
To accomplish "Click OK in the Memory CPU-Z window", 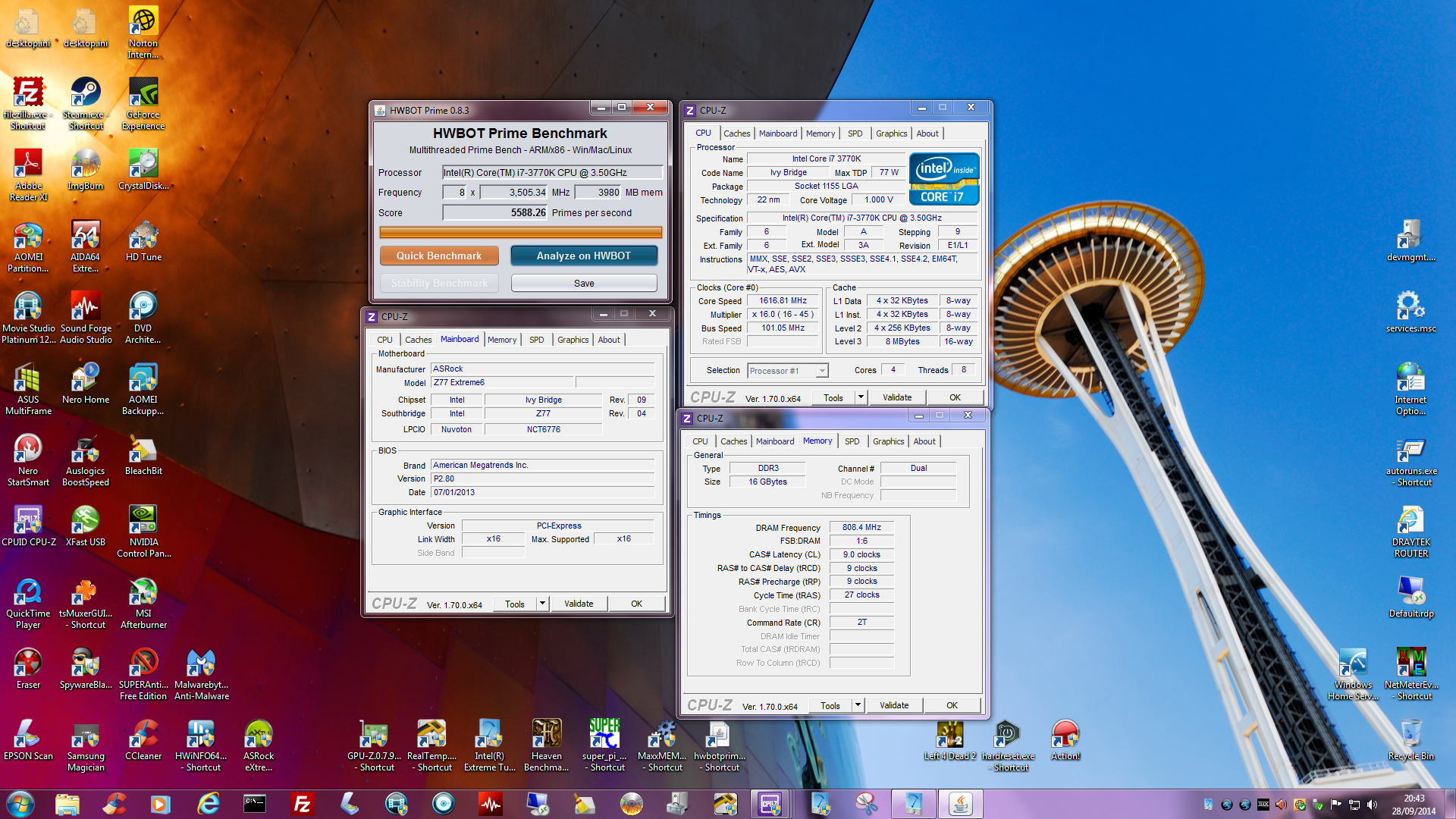I will (952, 705).
